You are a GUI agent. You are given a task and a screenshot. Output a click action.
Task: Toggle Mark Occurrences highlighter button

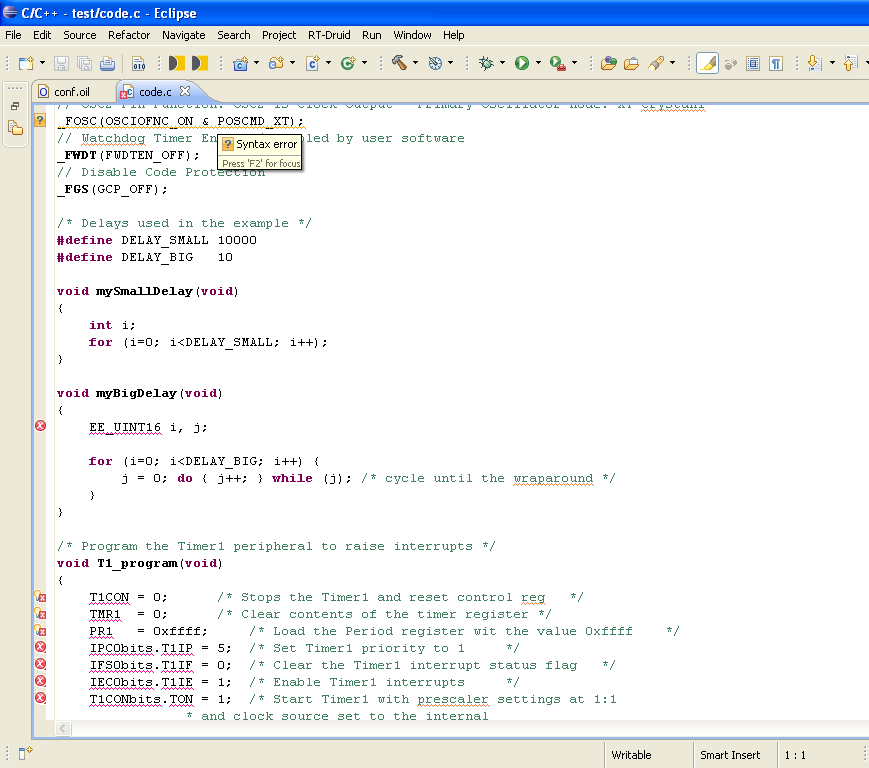708,63
